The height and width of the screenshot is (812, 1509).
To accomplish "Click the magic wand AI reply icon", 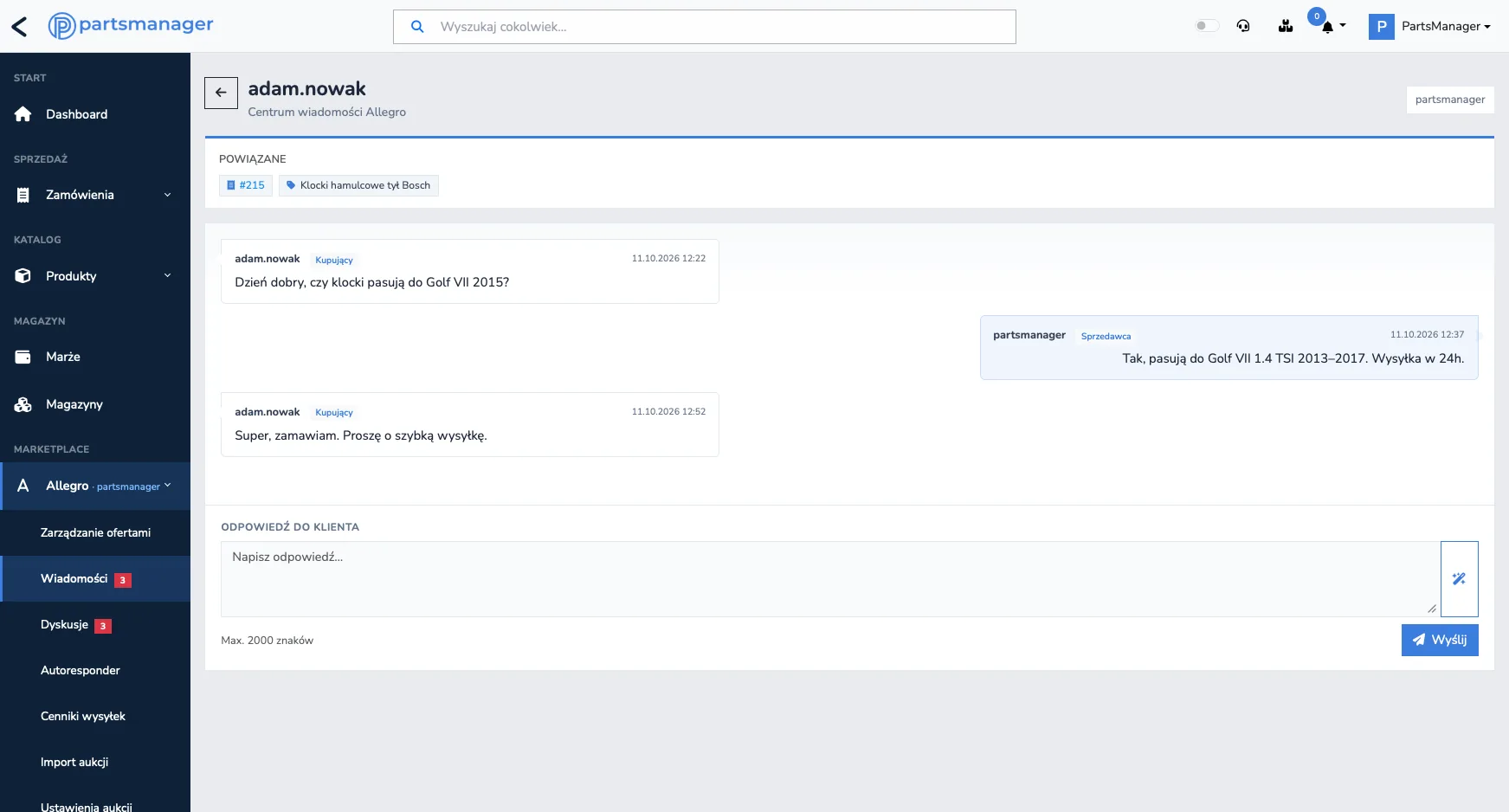I will click(1459, 579).
